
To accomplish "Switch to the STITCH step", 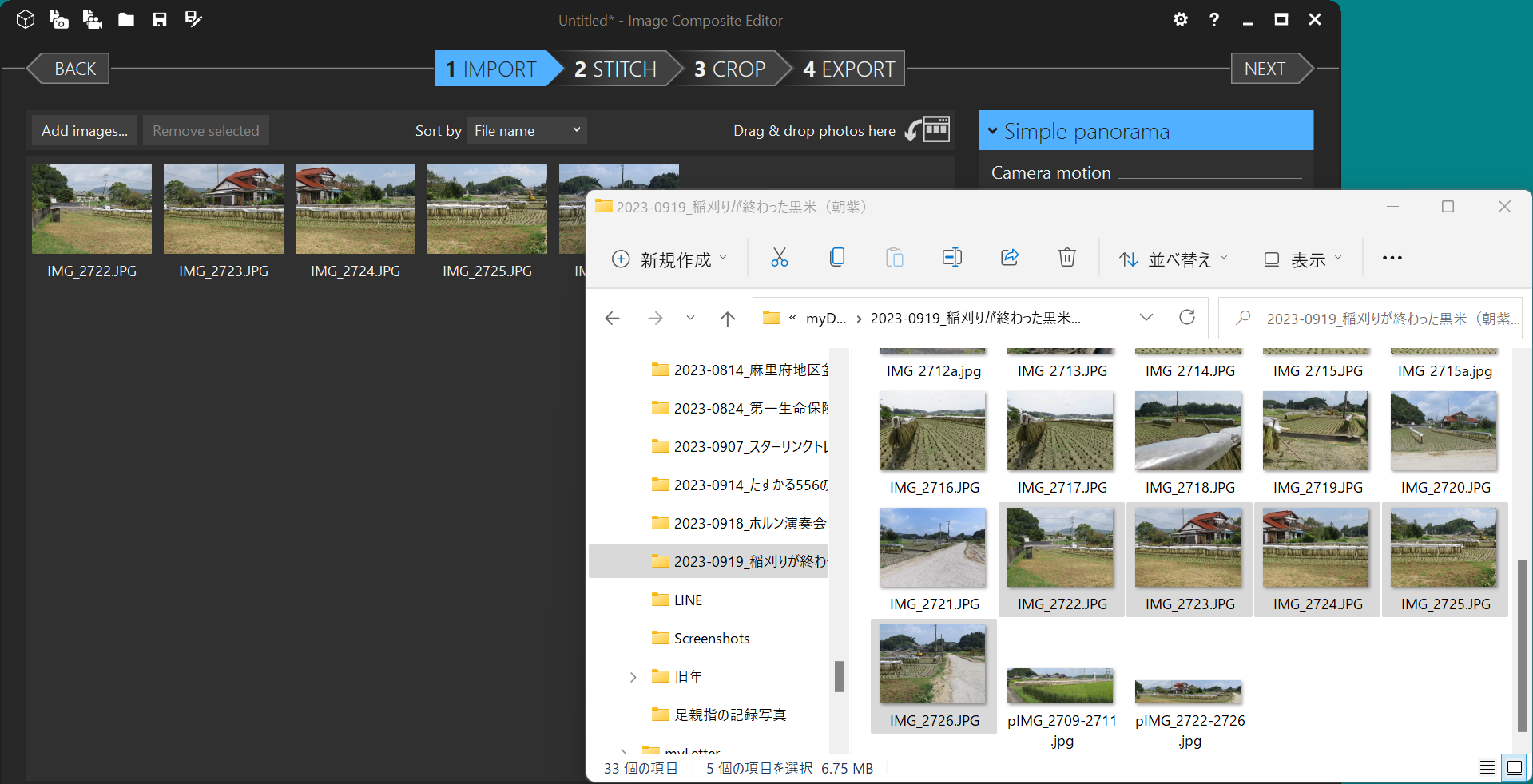I will coord(614,69).
